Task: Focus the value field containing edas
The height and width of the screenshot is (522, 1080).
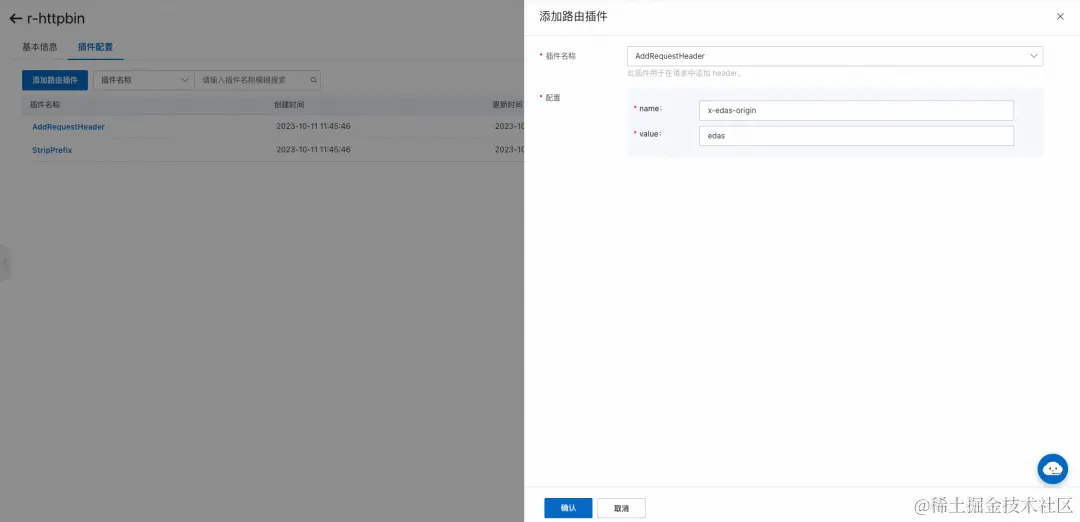Action: click(x=856, y=136)
